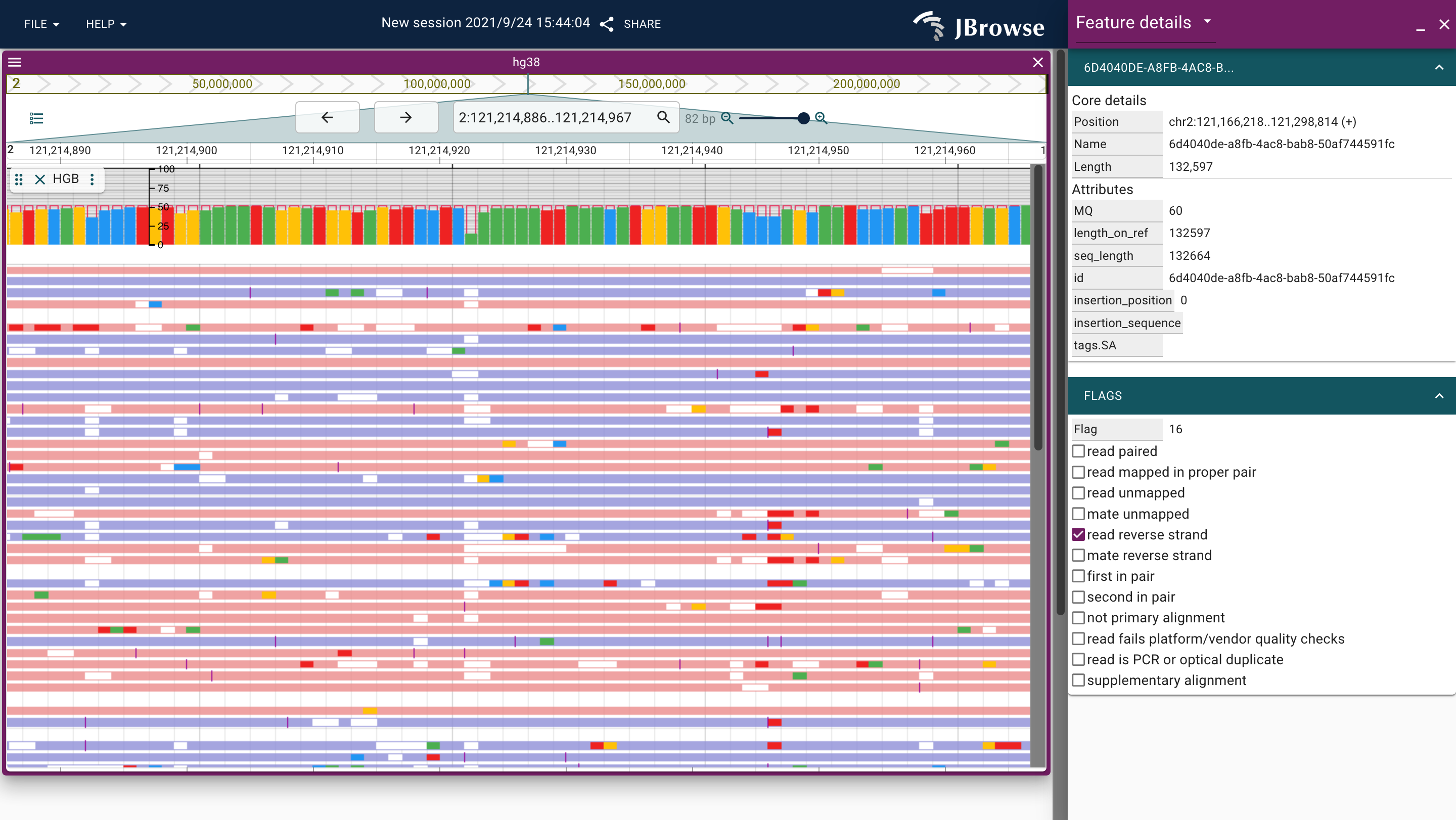
Task: Collapse the 6D4040DE feature section
Action: coord(1439,68)
